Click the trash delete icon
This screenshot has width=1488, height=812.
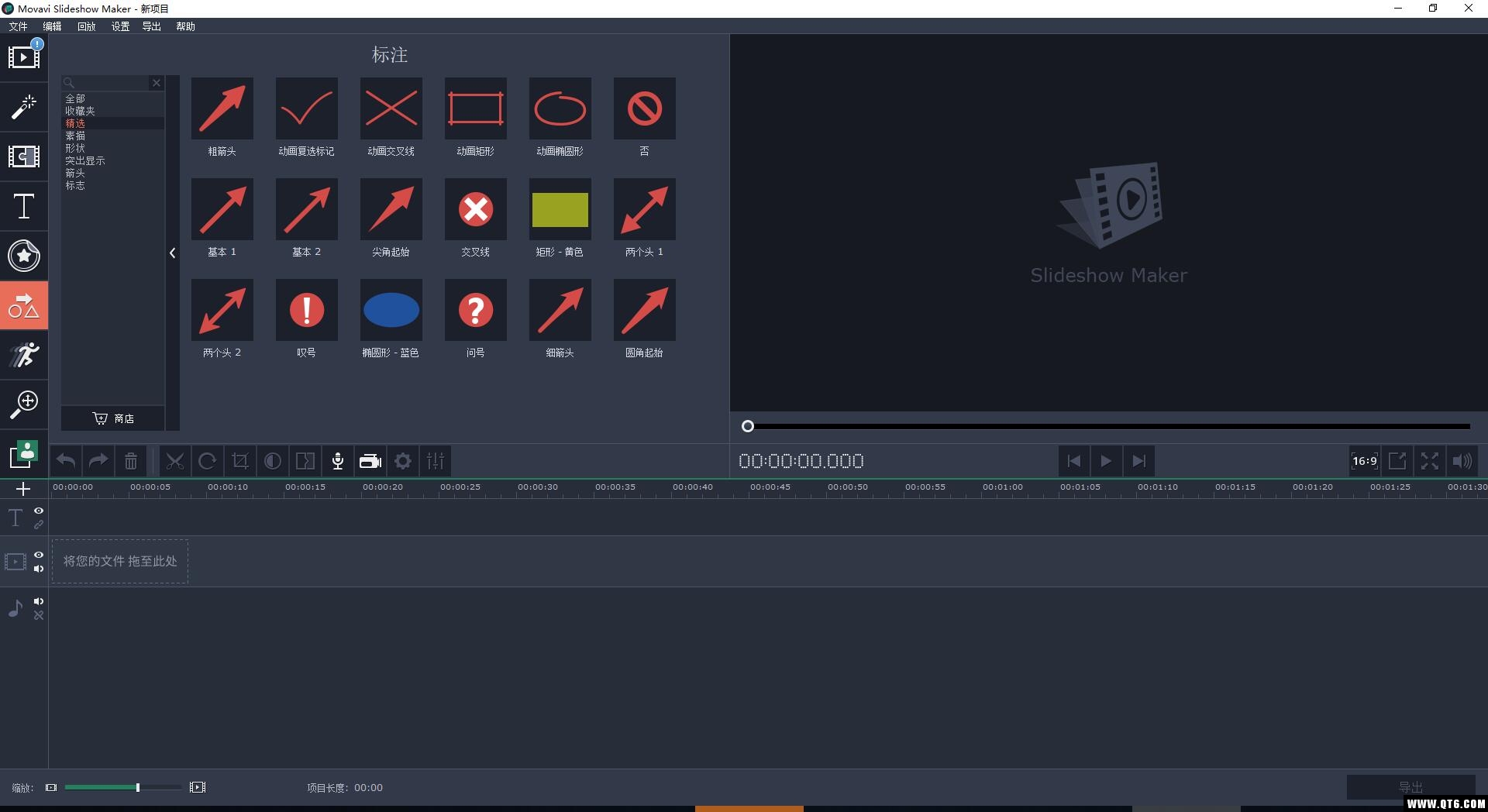tap(131, 461)
